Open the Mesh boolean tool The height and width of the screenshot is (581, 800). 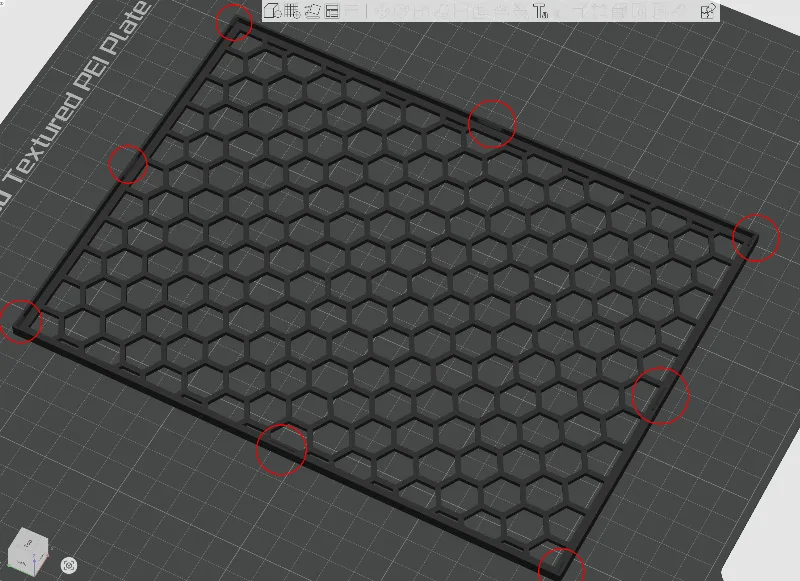[x=480, y=11]
